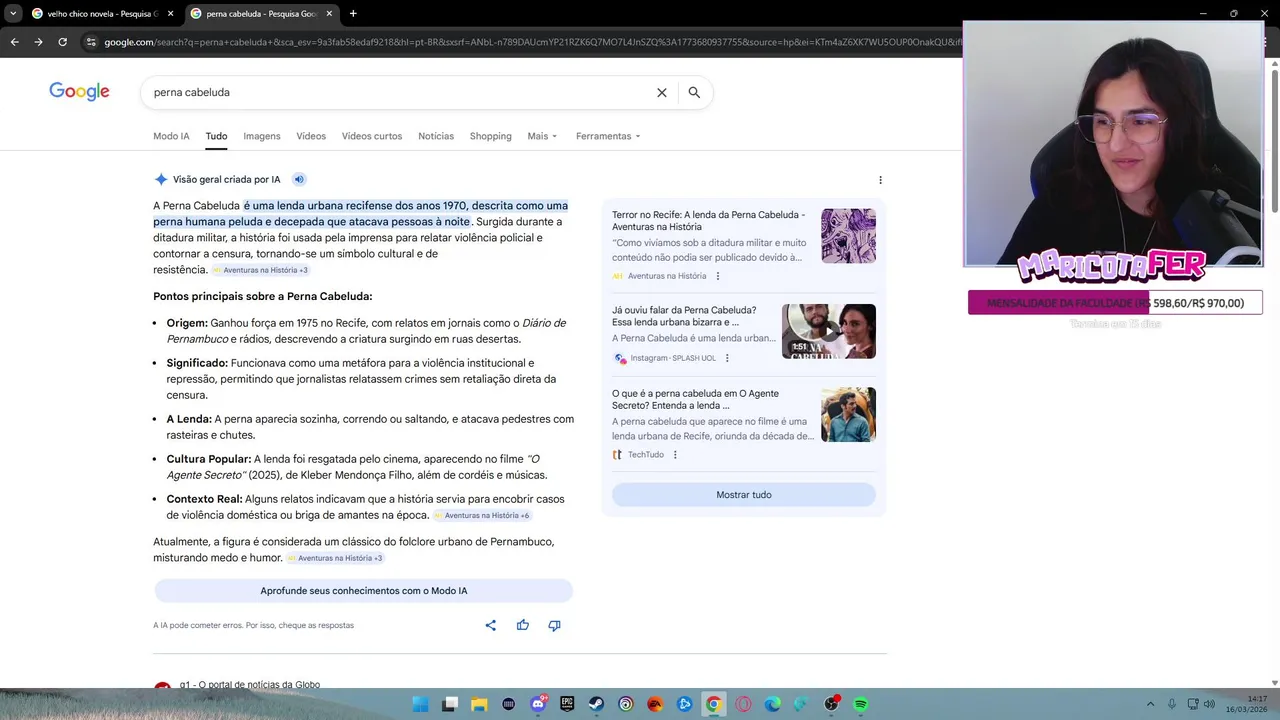The height and width of the screenshot is (720, 1280).
Task: Select the Tudo search tab
Action: (216, 136)
